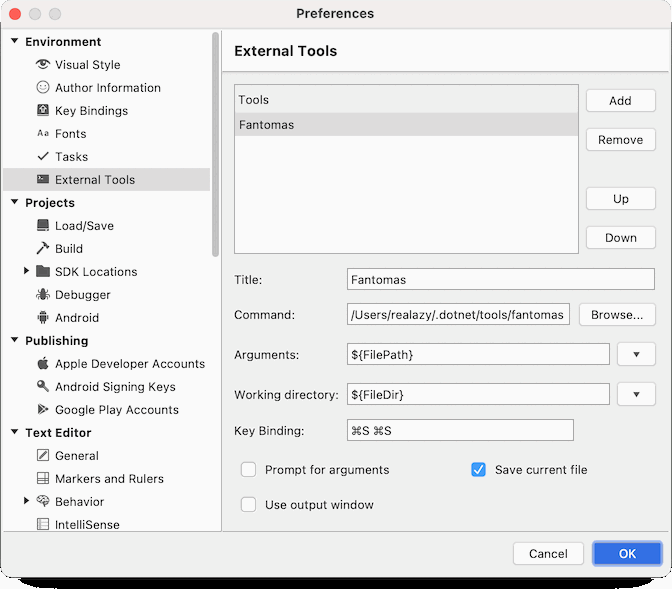
Task: Open the Working directory dropdown arrow
Action: 636,394
